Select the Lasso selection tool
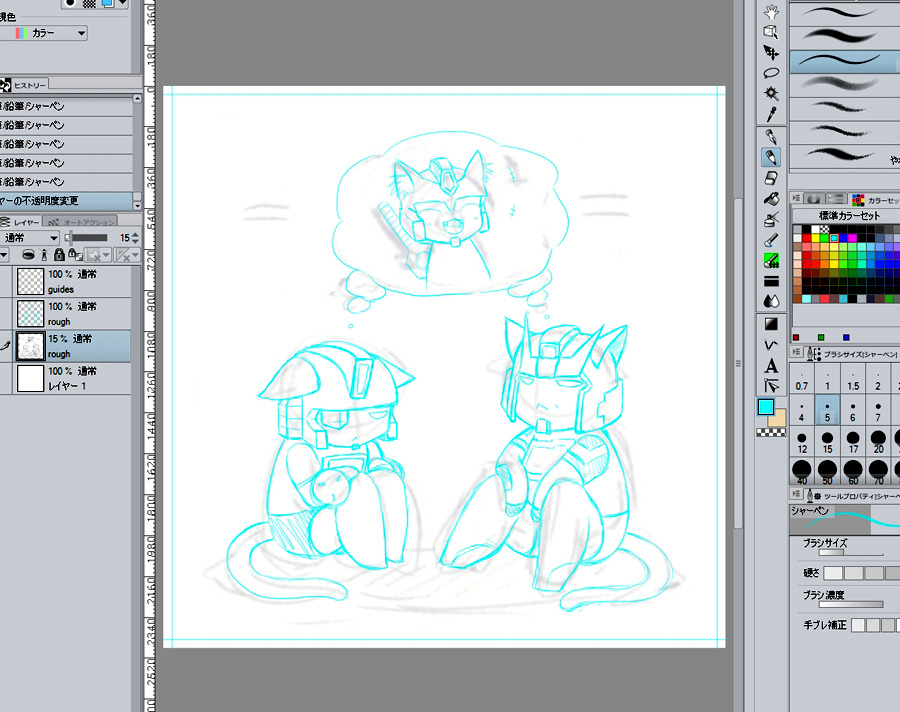The height and width of the screenshot is (712, 900). (771, 73)
